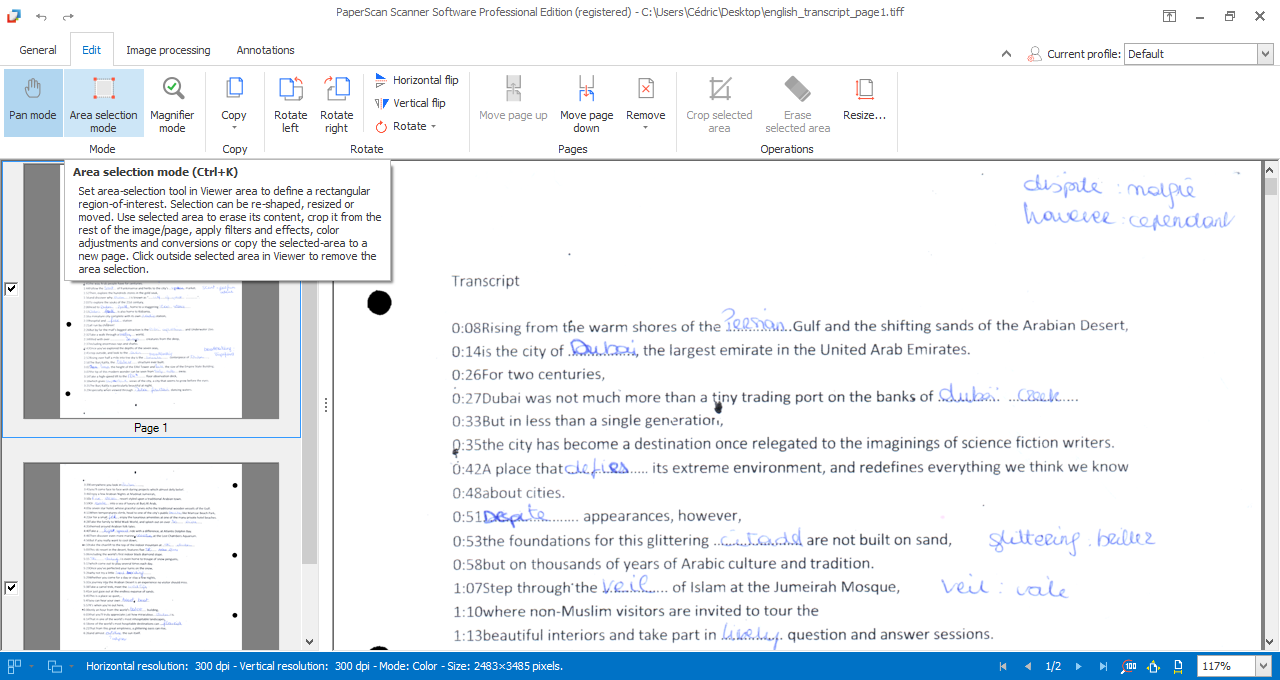Viewport: 1280px width, 680px height.
Task: Toggle the Page 1 thumbnail checkbox
Action: click(x=12, y=289)
